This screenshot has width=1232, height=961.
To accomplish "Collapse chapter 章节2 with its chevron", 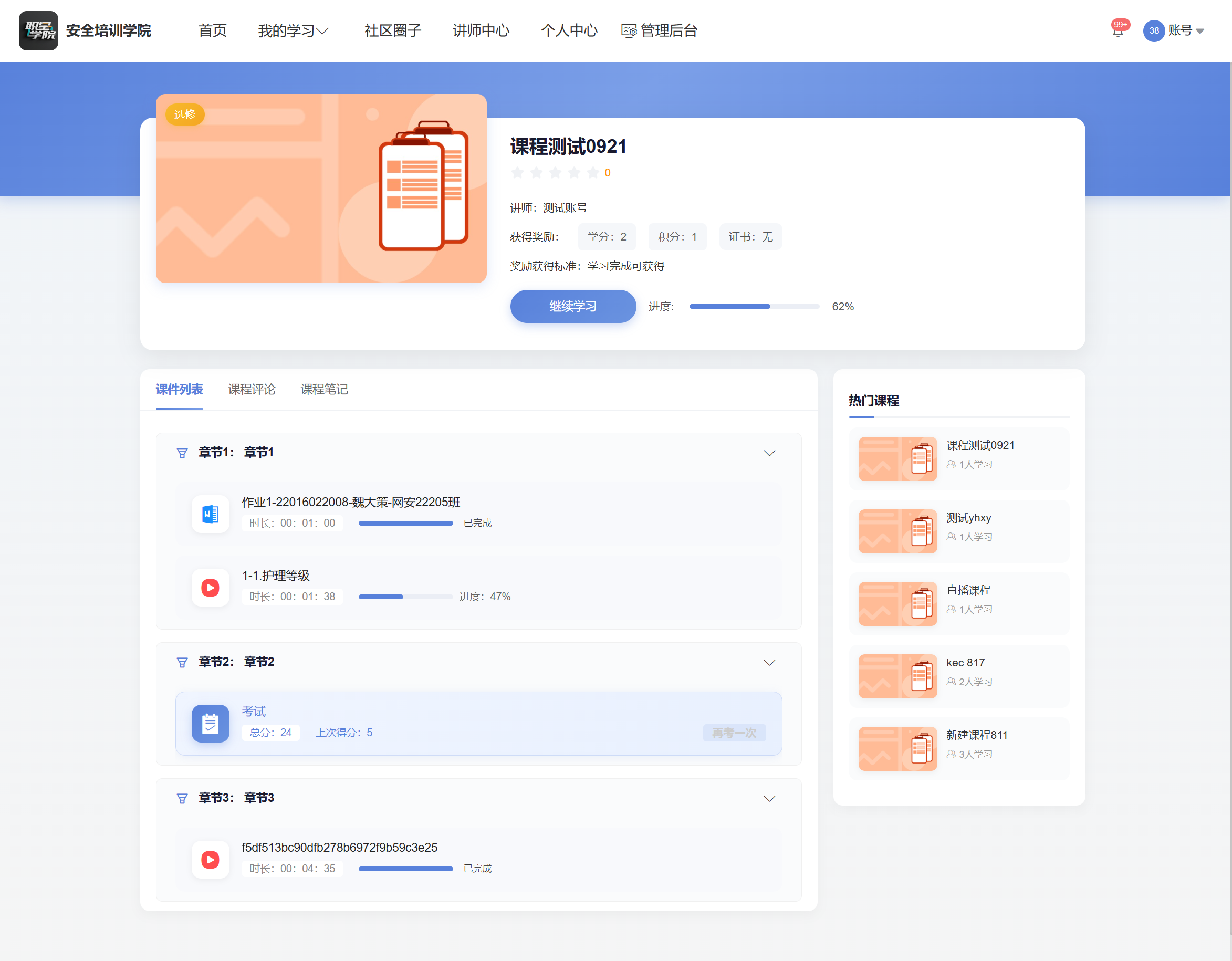I will pos(769,662).
